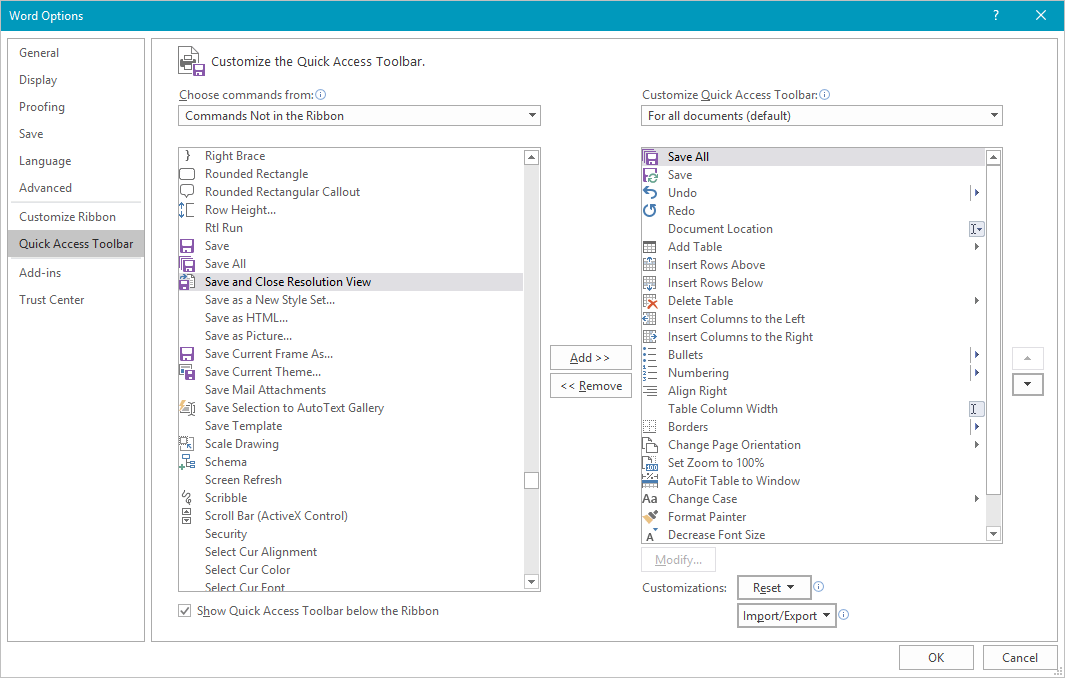Click the info icon beside Choose commands from

tap(321, 94)
